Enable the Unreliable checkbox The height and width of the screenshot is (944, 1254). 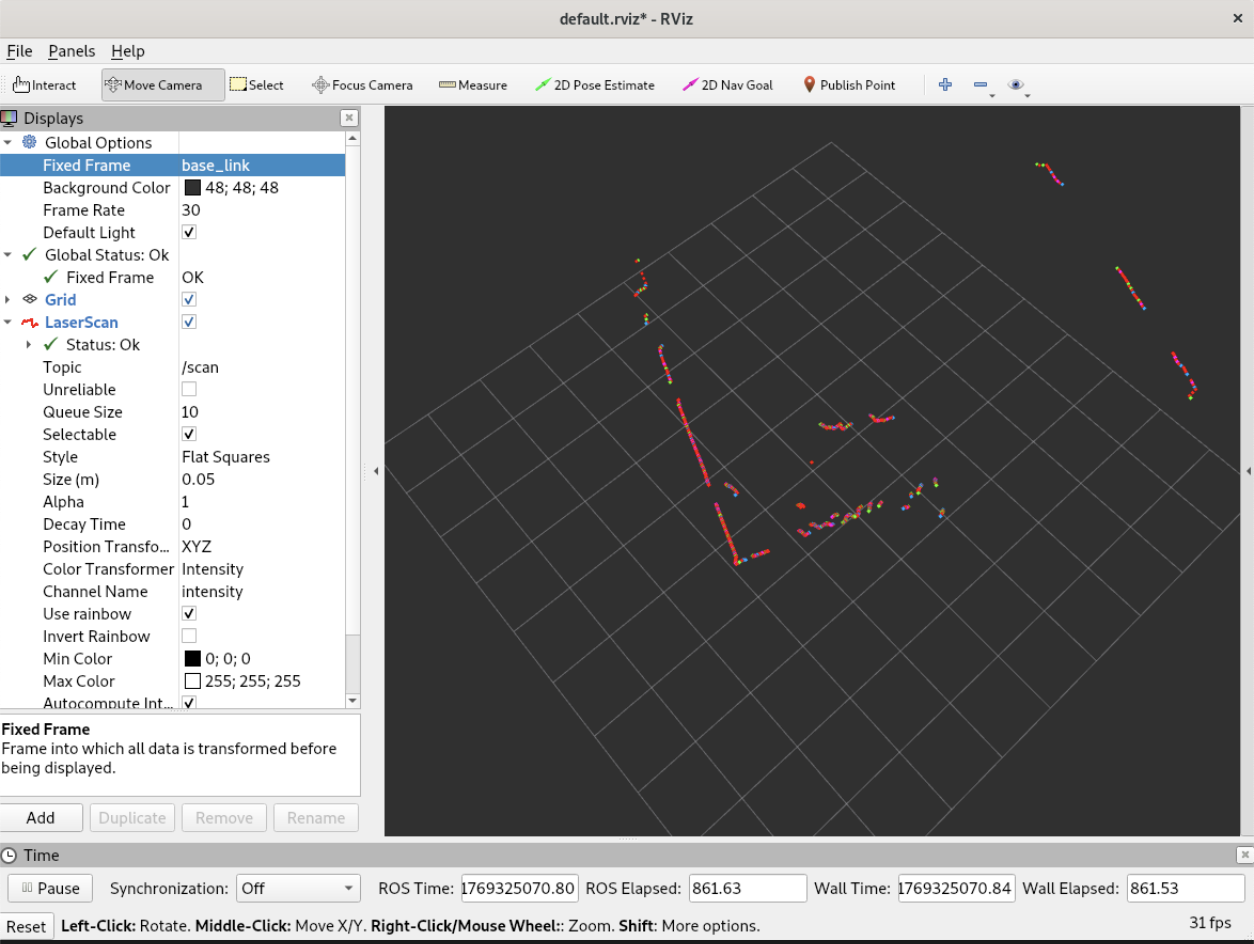189,390
